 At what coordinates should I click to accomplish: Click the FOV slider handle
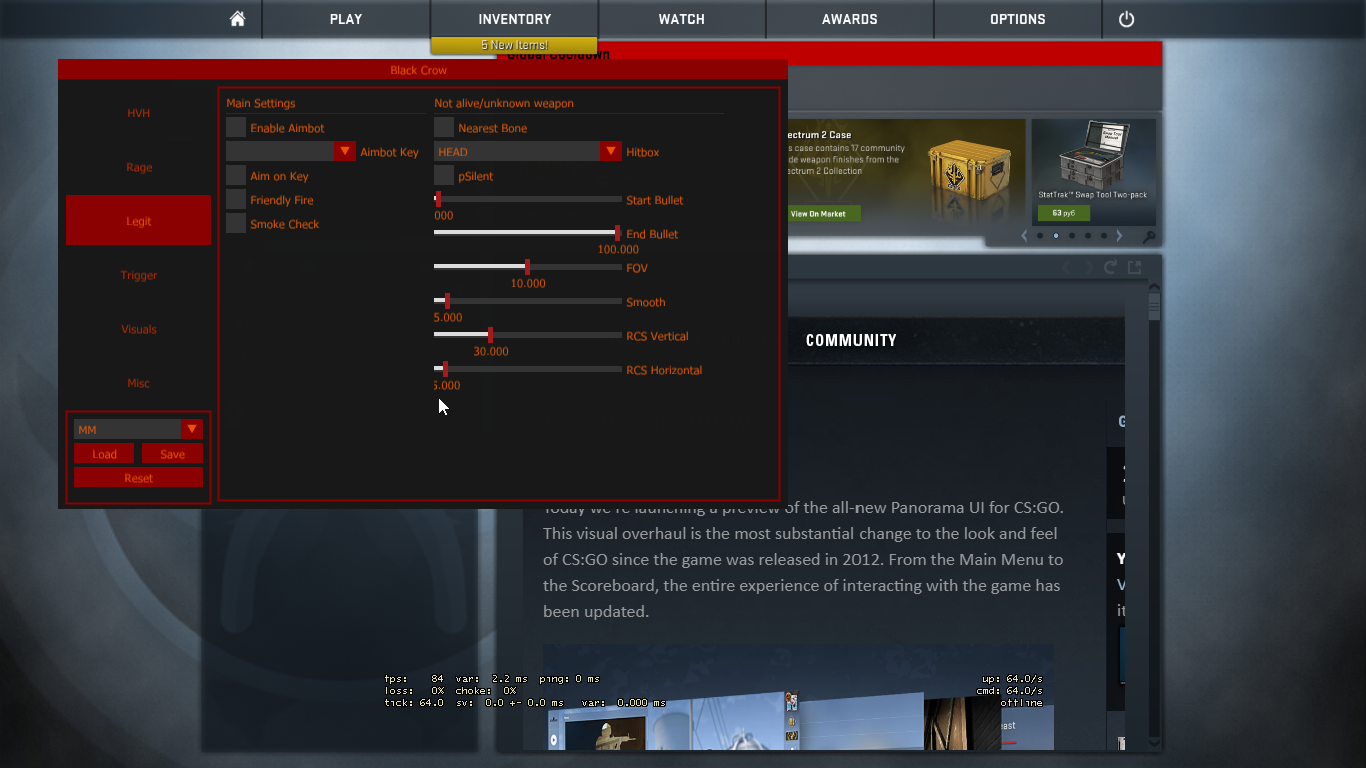click(x=527, y=267)
